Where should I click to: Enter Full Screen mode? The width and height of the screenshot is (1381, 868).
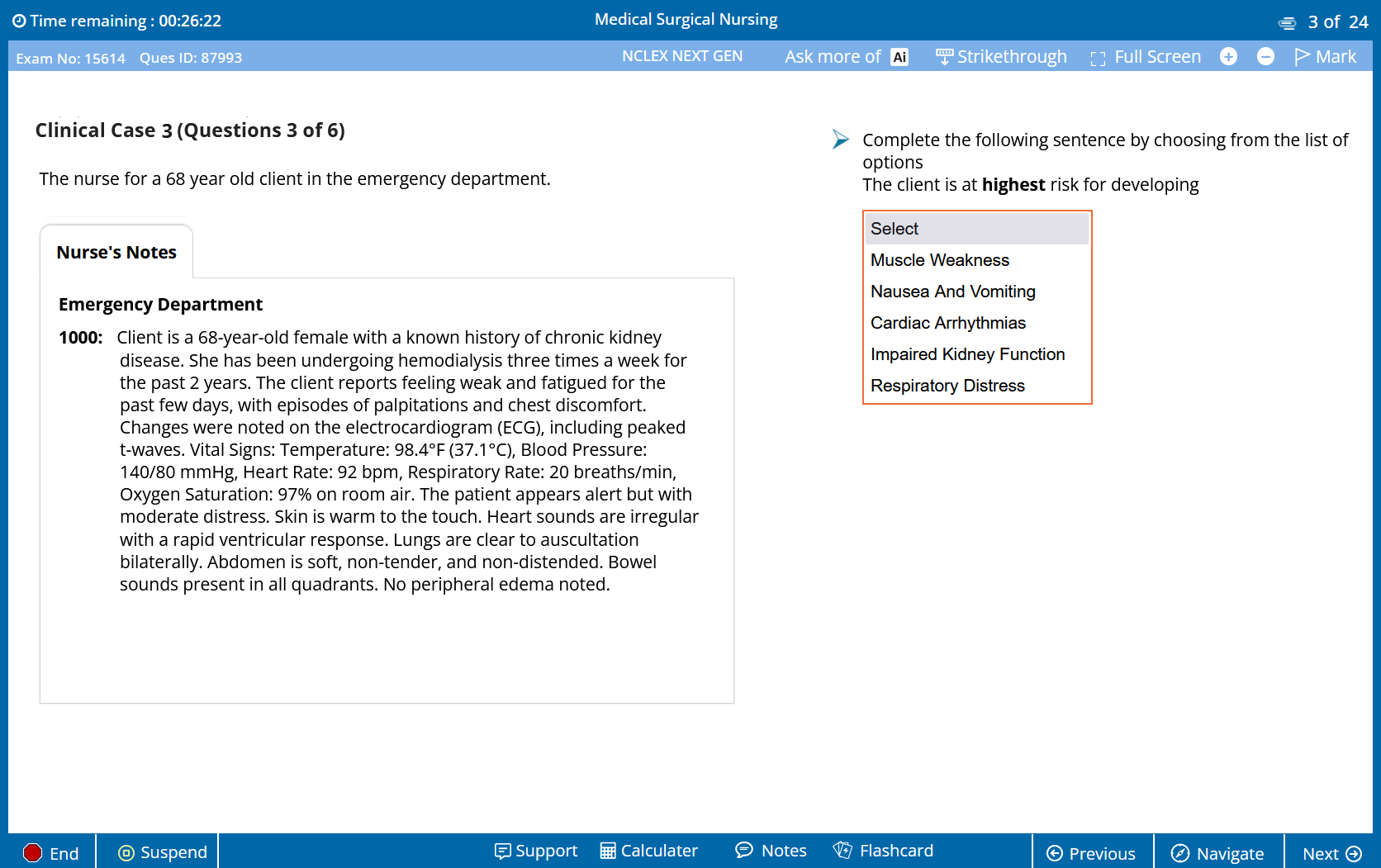[1146, 57]
